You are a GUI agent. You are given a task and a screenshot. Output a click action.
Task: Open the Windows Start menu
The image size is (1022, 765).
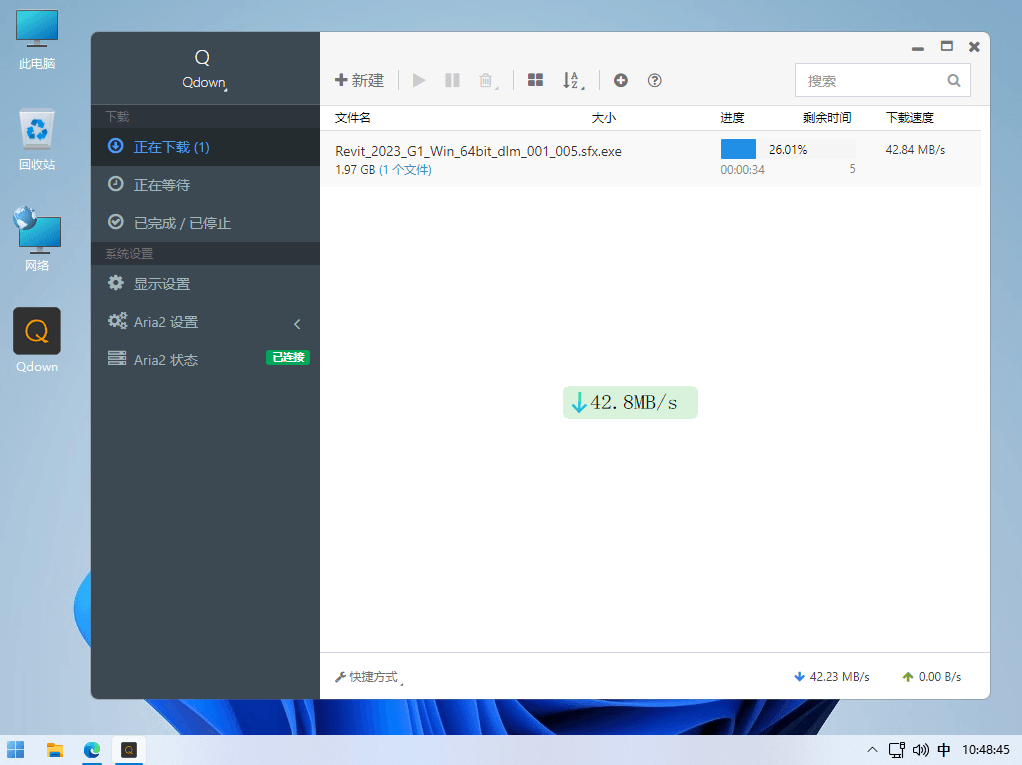point(16,750)
